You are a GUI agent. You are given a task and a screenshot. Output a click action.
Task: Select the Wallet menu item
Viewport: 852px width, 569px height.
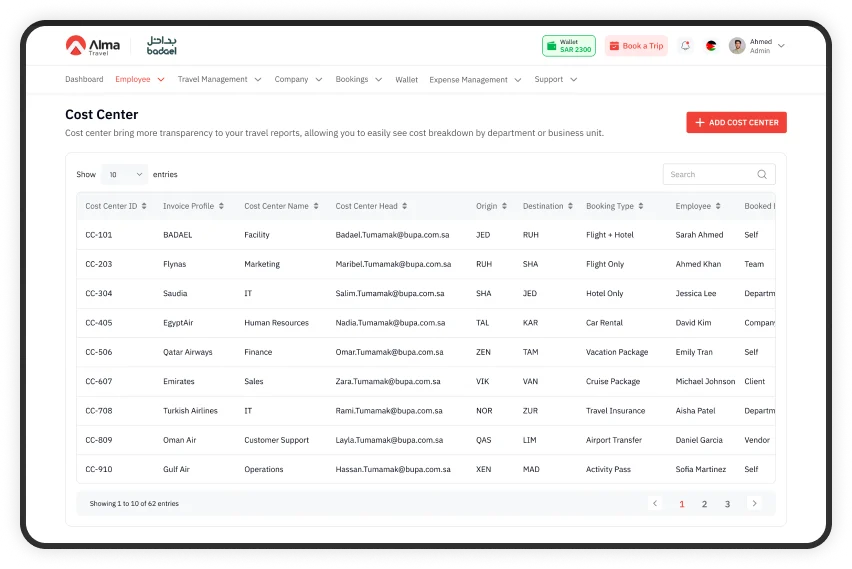click(x=406, y=79)
